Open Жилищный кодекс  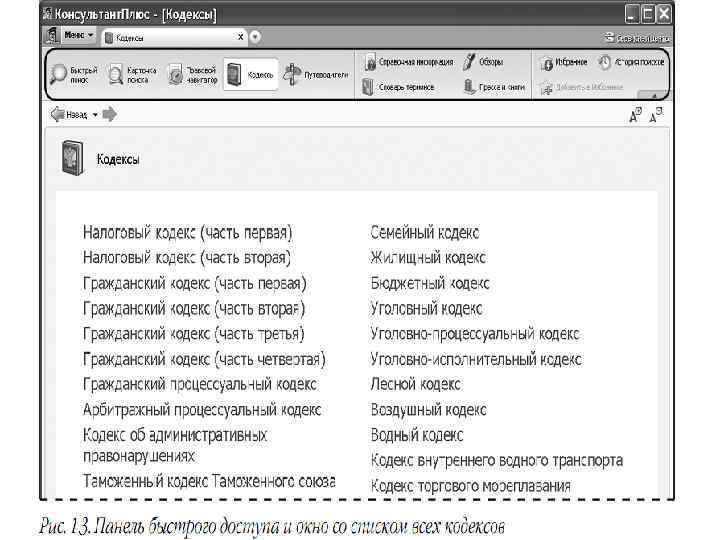tap(428, 258)
